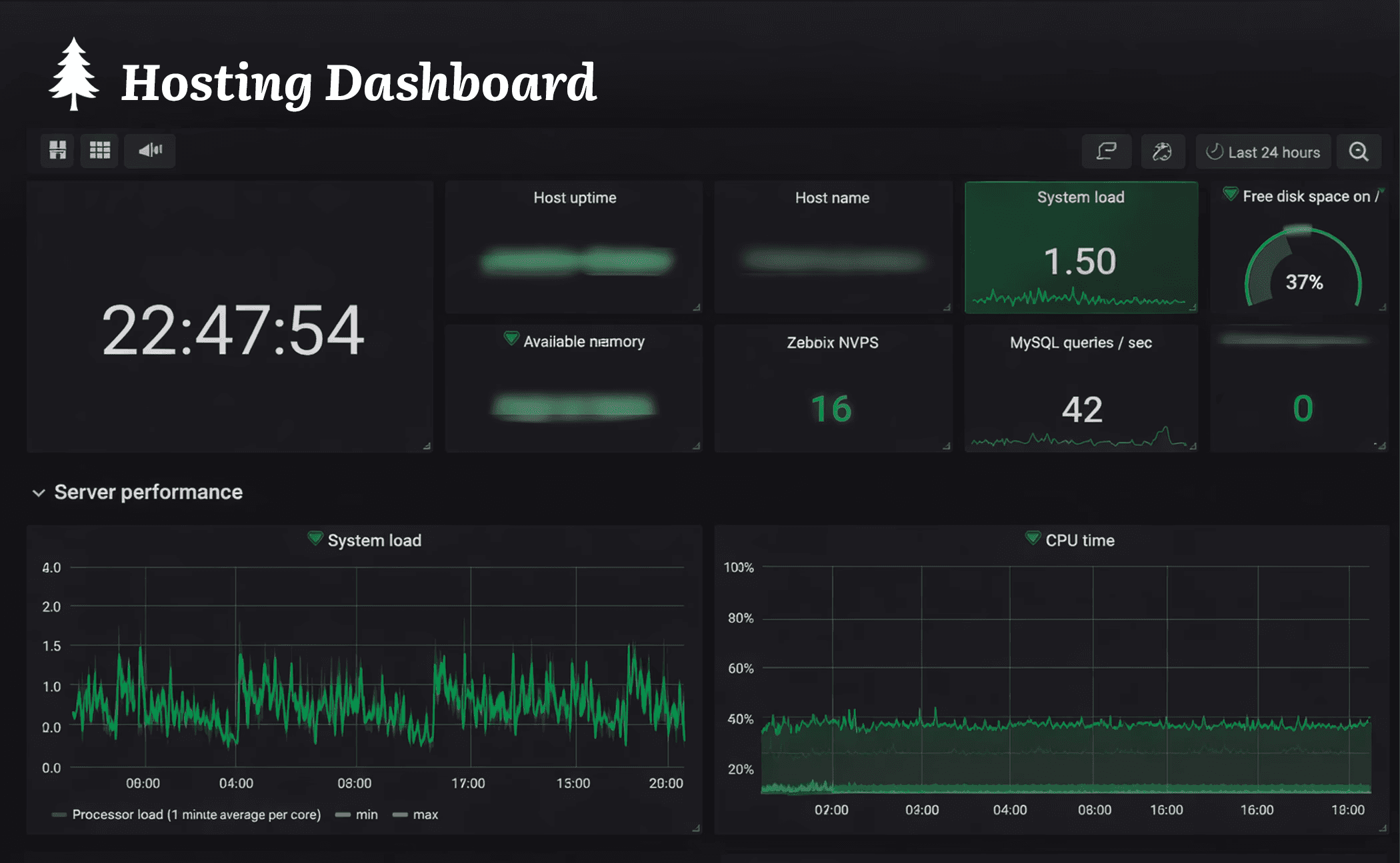Image resolution: width=1400 pixels, height=863 pixels.
Task: Click the grid view icon
Action: point(100,150)
